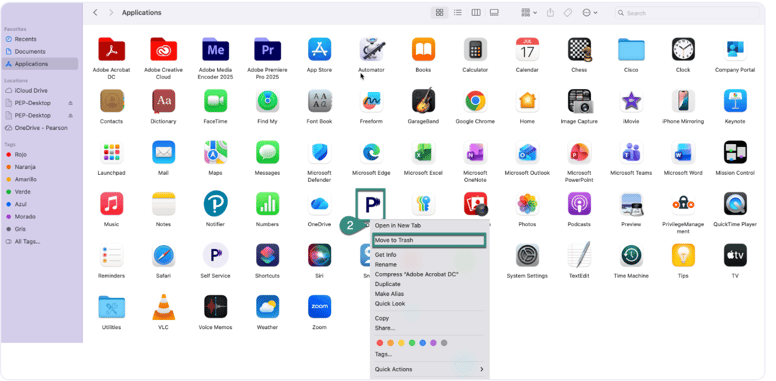Select the Self Service icon

coord(215,255)
